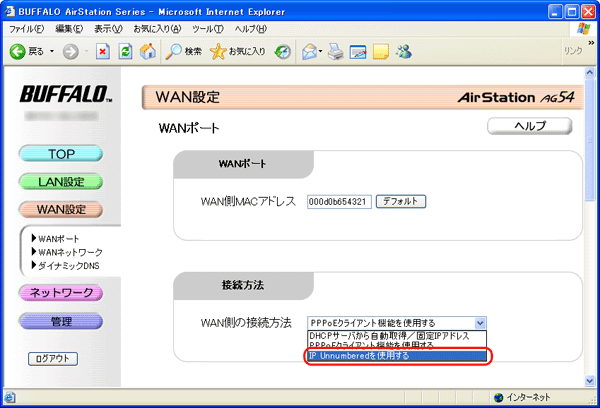The height and width of the screenshot is (408, 600).
Task: Open the Mail envelope icon
Action: click(309, 52)
